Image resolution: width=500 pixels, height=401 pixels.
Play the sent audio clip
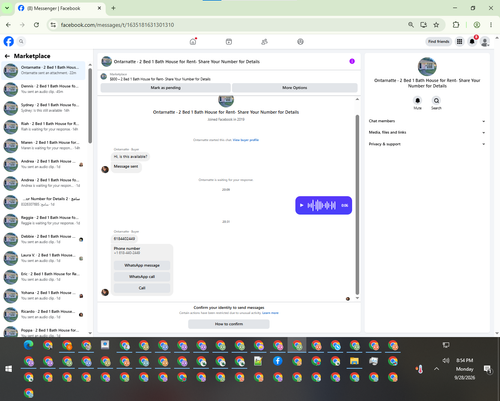(301, 205)
